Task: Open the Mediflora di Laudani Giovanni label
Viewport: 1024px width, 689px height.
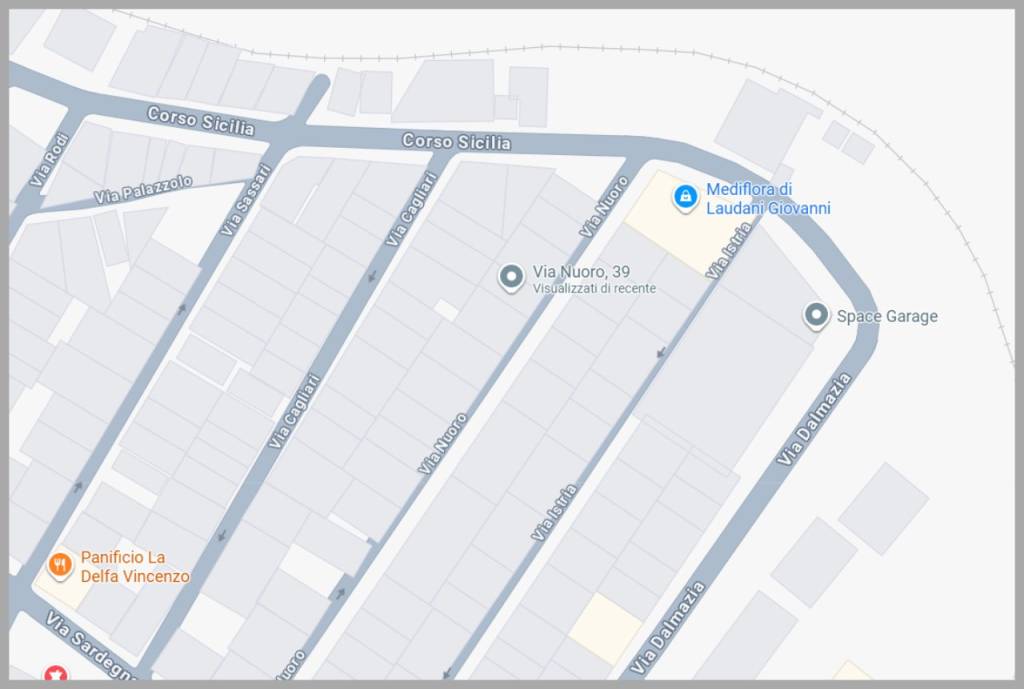Action: (768, 199)
